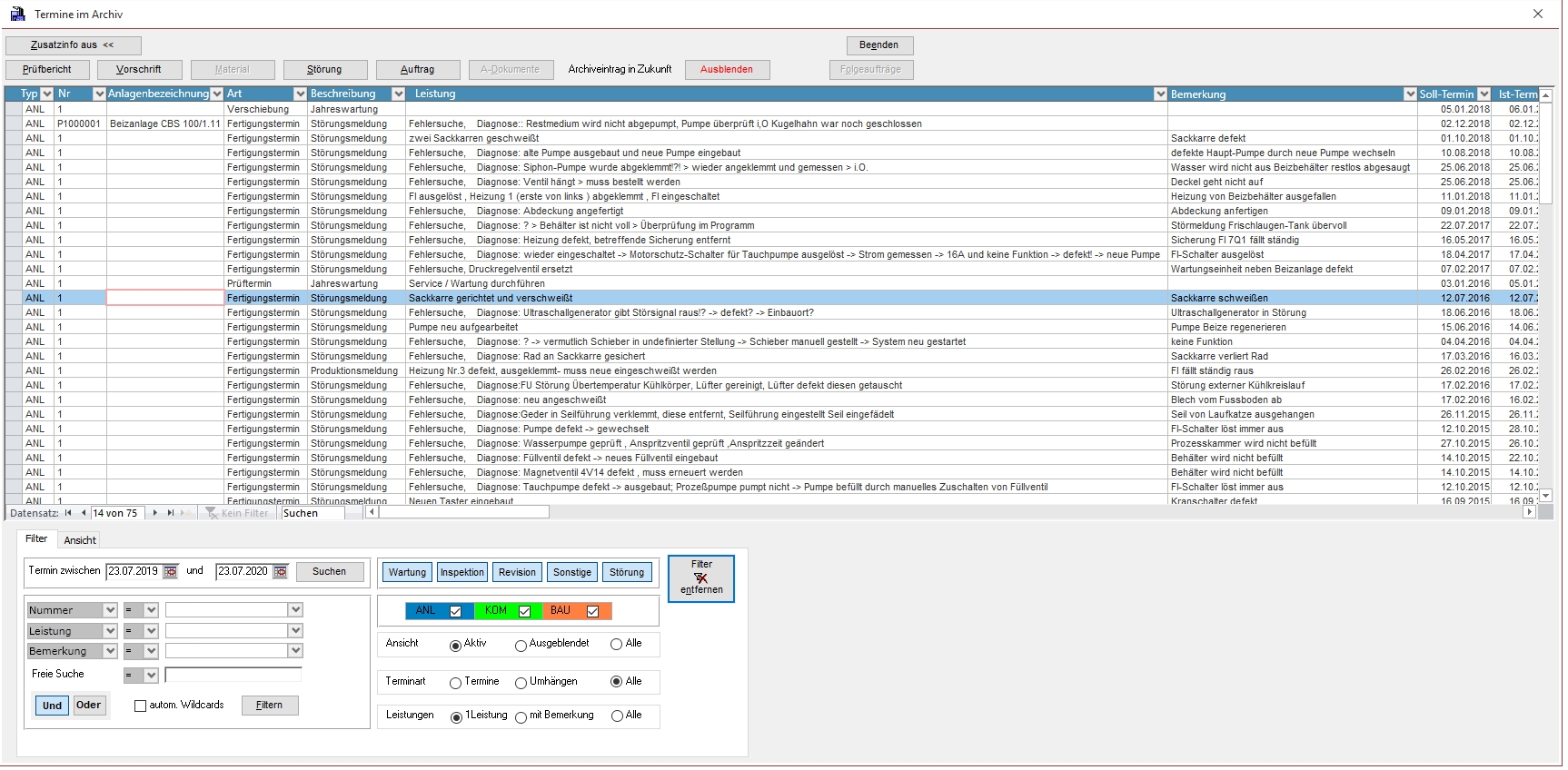
Task: Click the Beenden button
Action: click(879, 45)
